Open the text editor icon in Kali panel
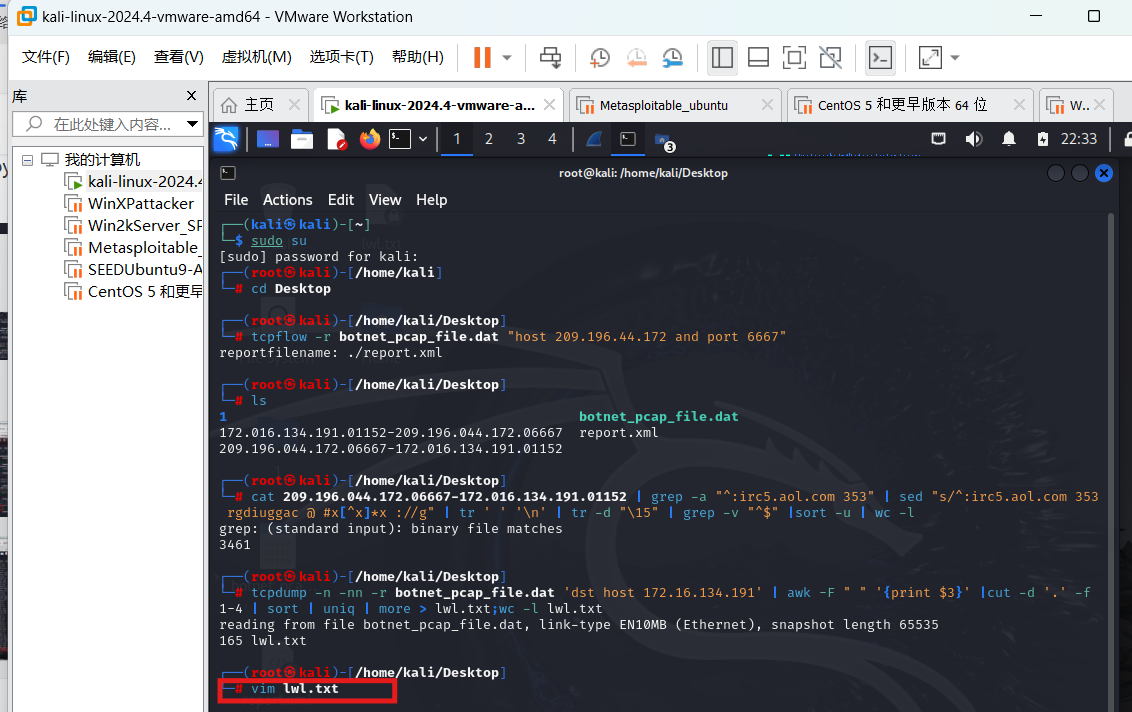The height and width of the screenshot is (712, 1132). tap(336, 139)
